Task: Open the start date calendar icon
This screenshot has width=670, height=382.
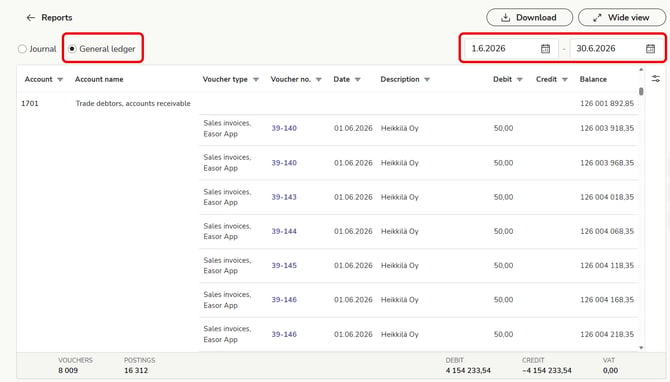Action: (545, 49)
